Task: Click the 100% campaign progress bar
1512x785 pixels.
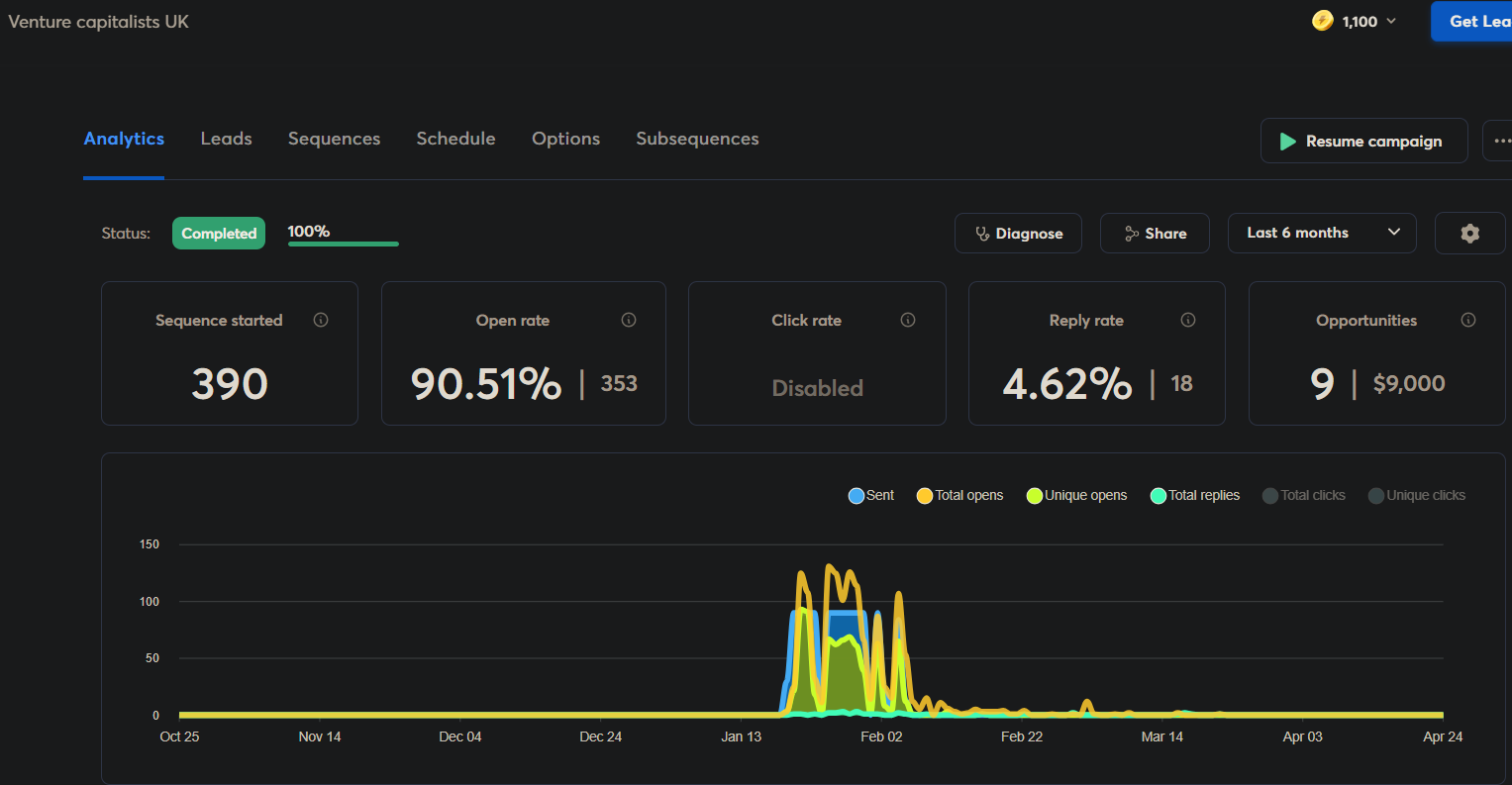Action: click(343, 244)
